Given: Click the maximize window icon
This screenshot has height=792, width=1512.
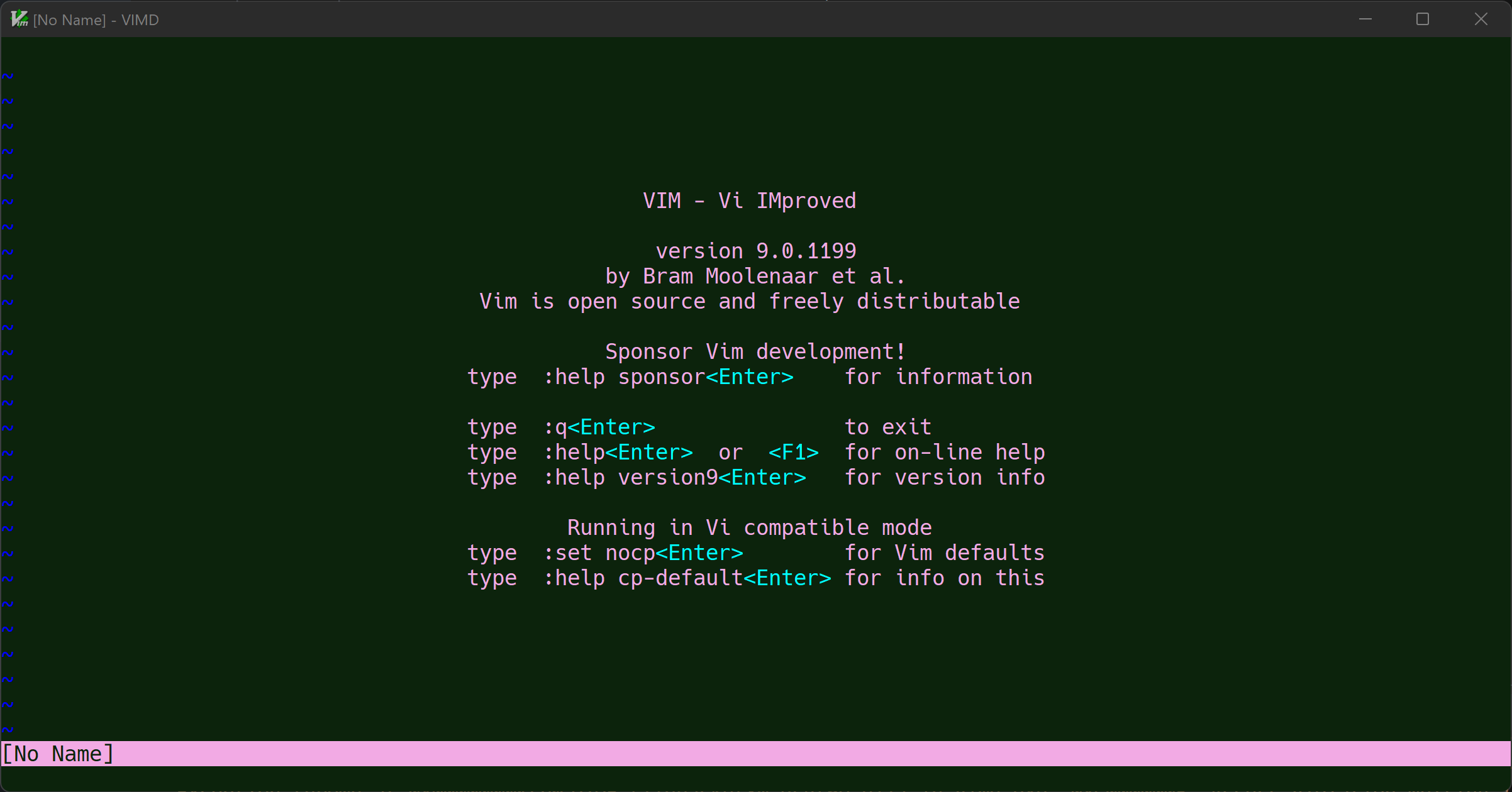Looking at the screenshot, I should point(1423,19).
